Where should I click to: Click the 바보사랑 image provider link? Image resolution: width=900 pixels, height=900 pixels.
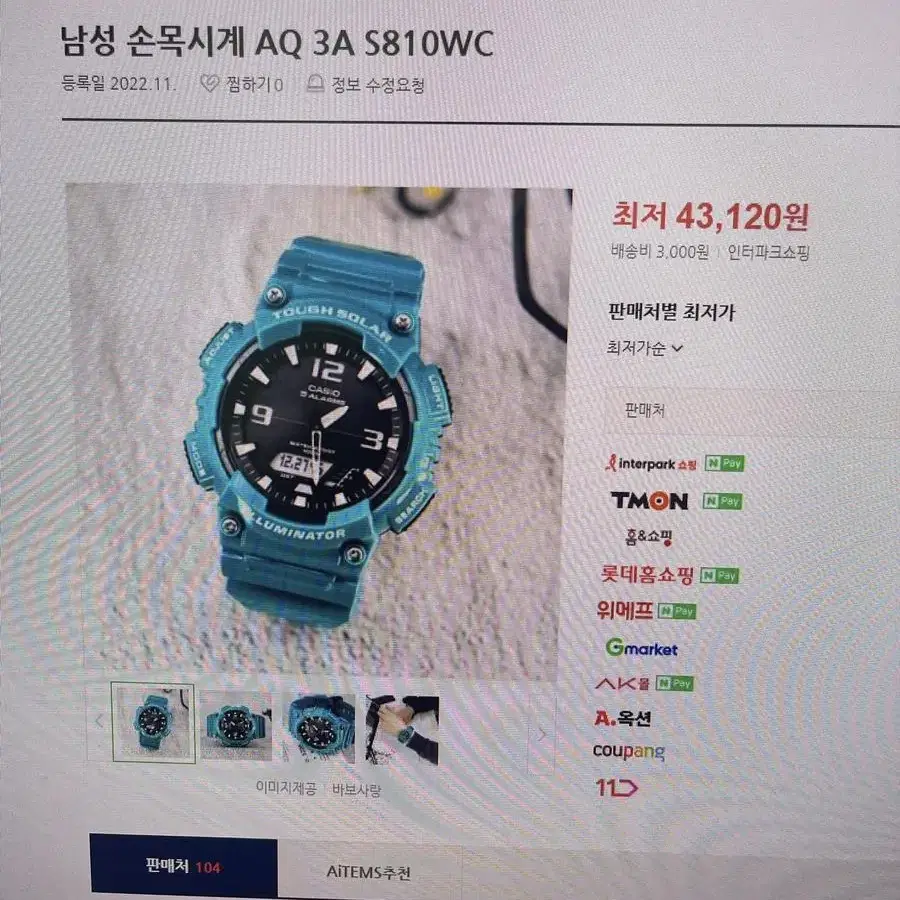[356, 790]
